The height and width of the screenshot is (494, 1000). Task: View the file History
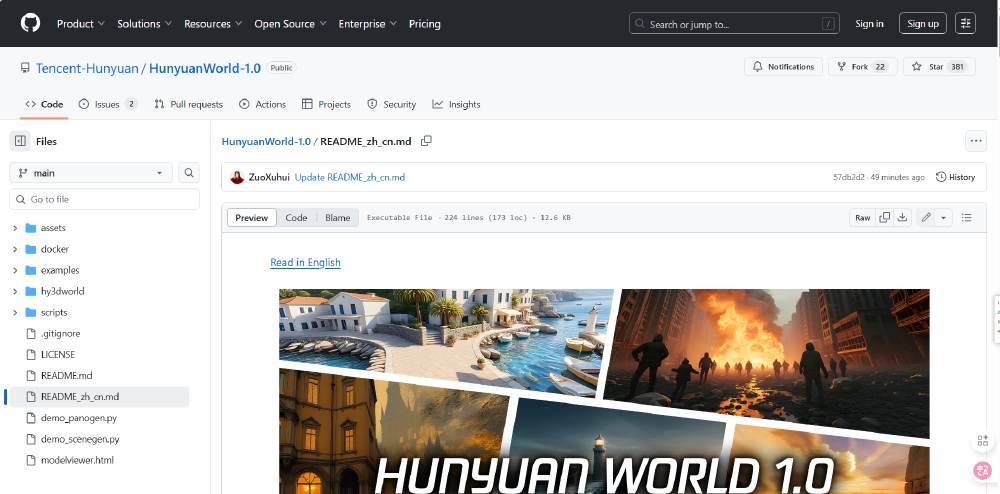click(955, 177)
